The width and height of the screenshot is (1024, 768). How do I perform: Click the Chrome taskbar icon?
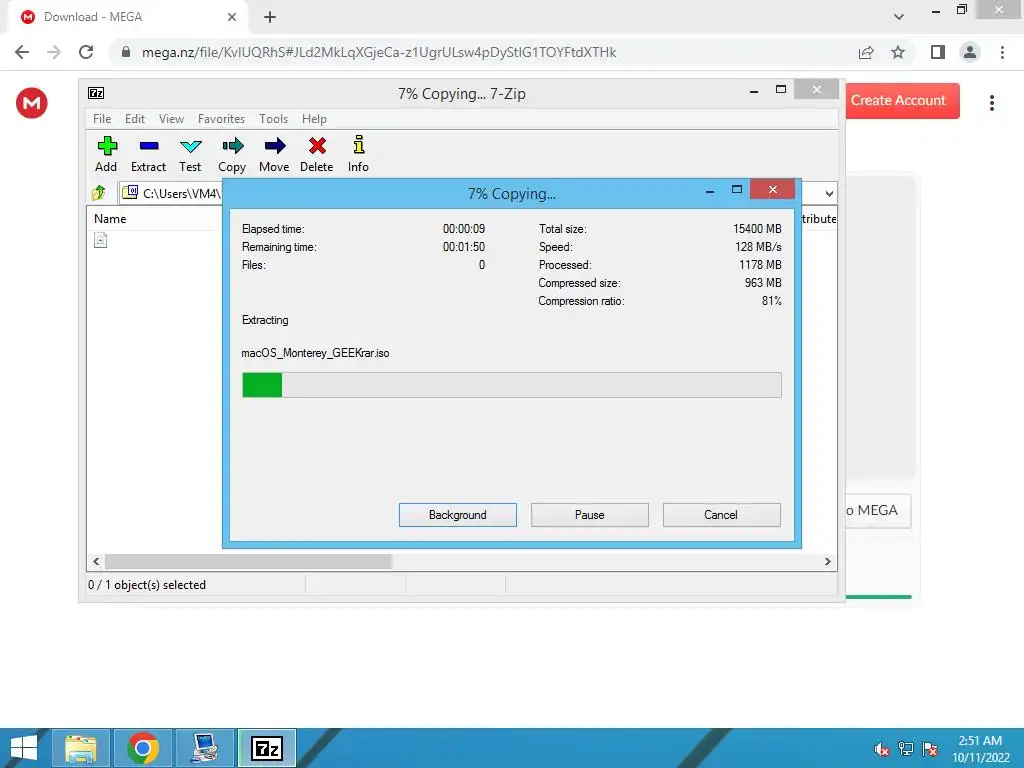(143, 748)
